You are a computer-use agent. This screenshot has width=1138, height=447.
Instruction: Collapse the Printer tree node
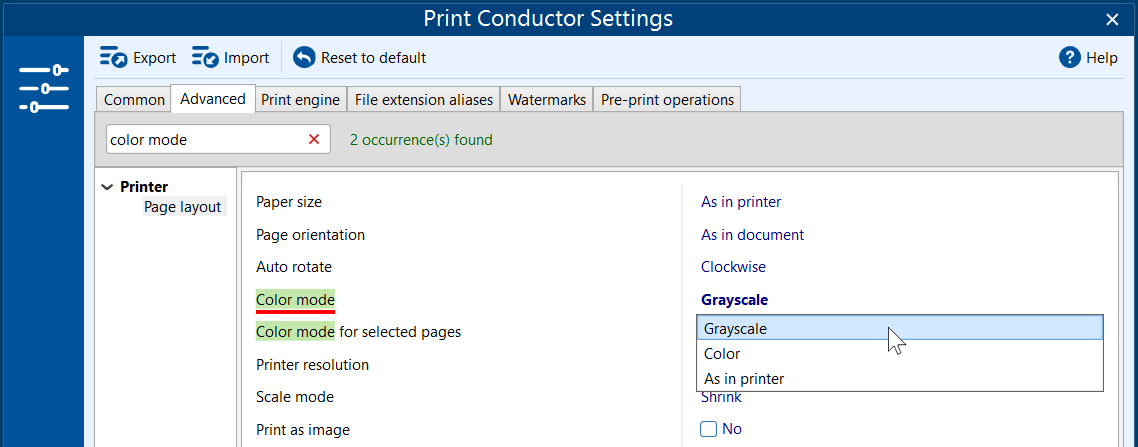click(x=107, y=187)
